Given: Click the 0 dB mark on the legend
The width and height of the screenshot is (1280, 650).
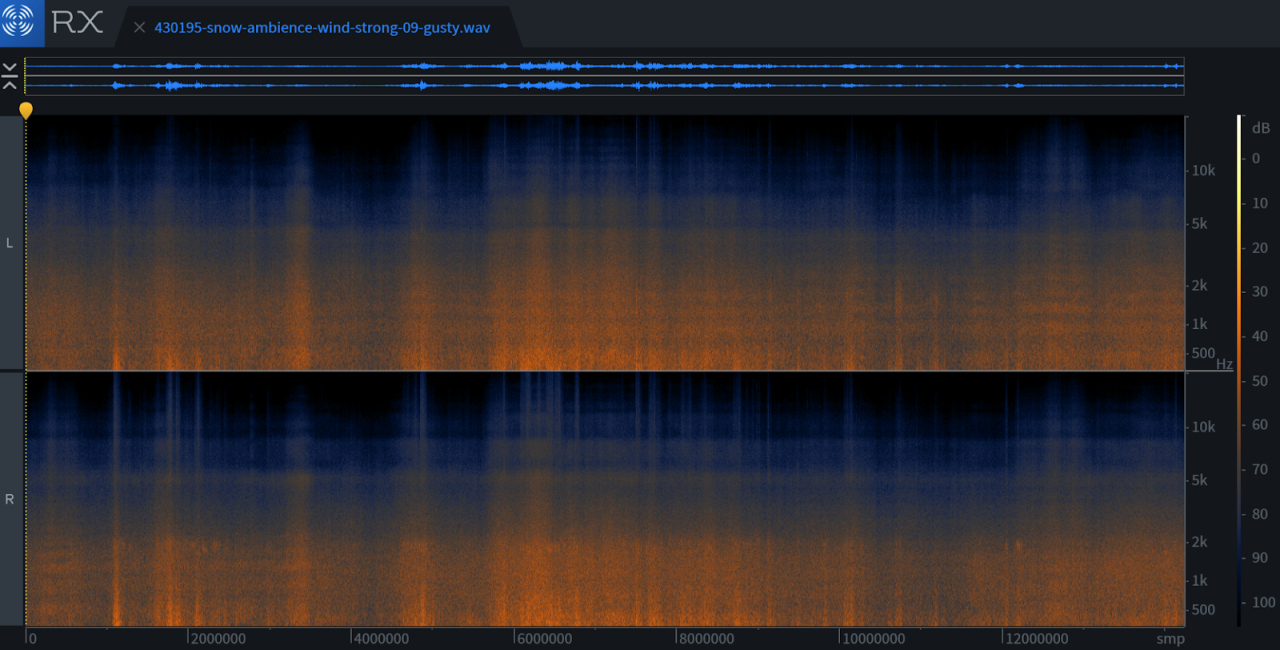Looking at the screenshot, I should coord(1256,158).
